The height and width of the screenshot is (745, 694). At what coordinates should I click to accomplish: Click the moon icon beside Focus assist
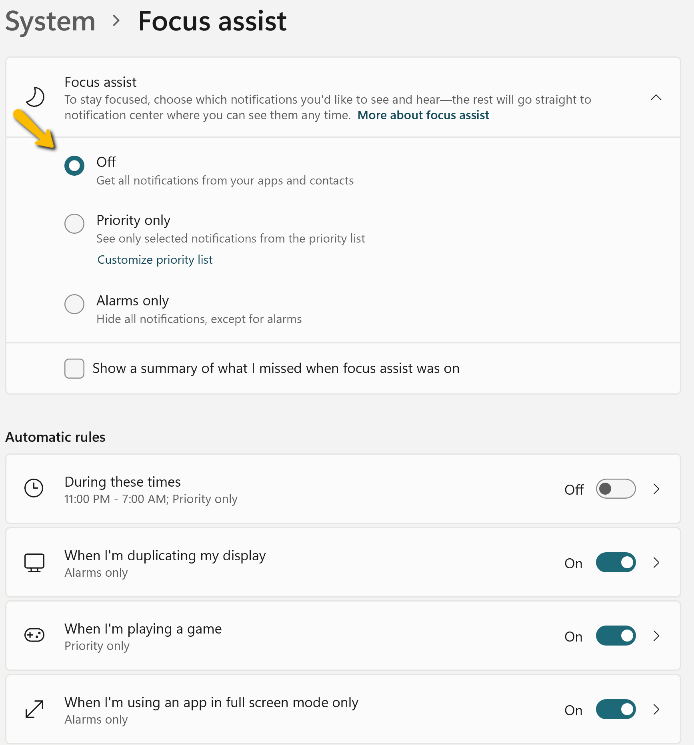(x=35, y=97)
